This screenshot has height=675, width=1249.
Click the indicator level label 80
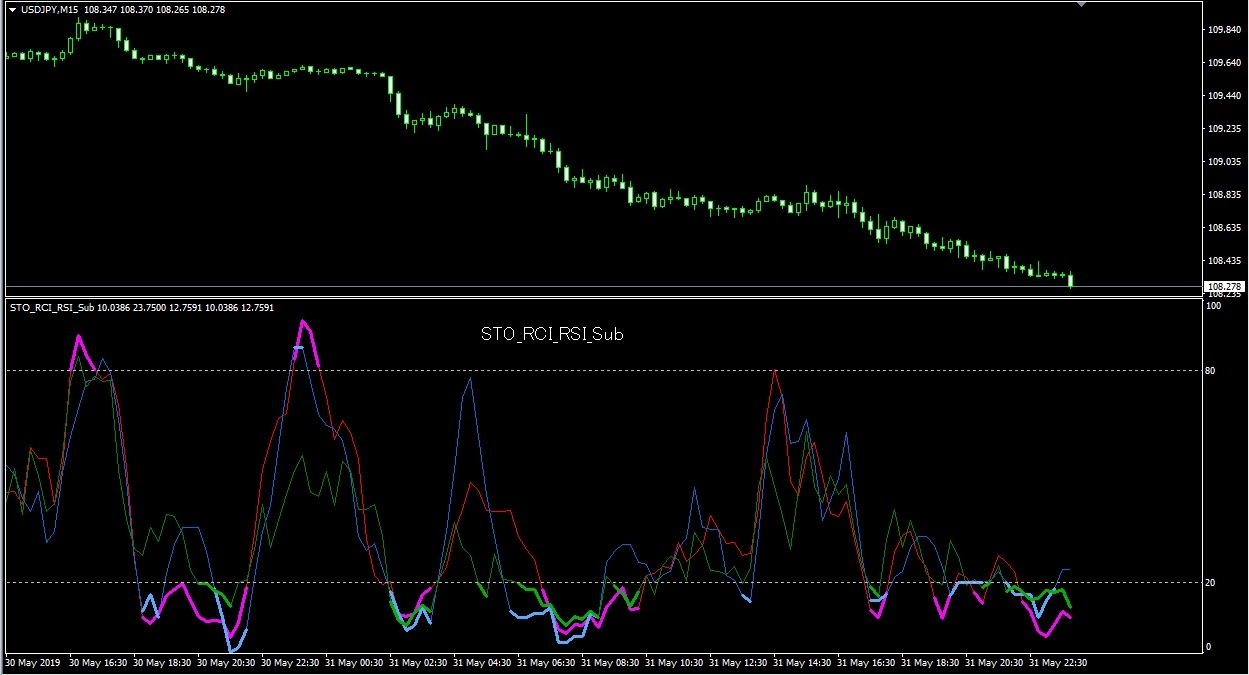point(1211,371)
